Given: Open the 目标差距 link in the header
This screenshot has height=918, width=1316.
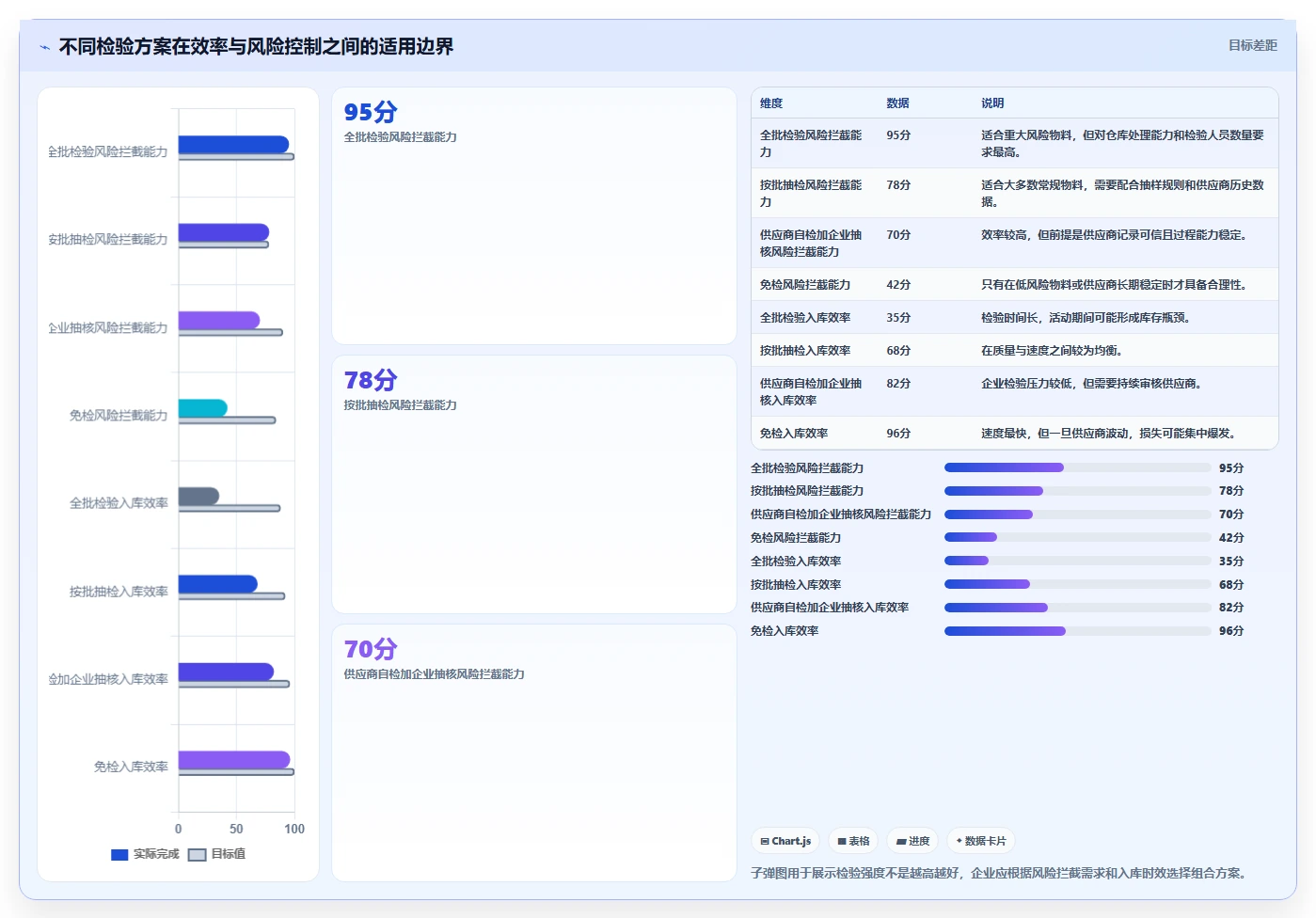Looking at the screenshot, I should [x=1252, y=45].
